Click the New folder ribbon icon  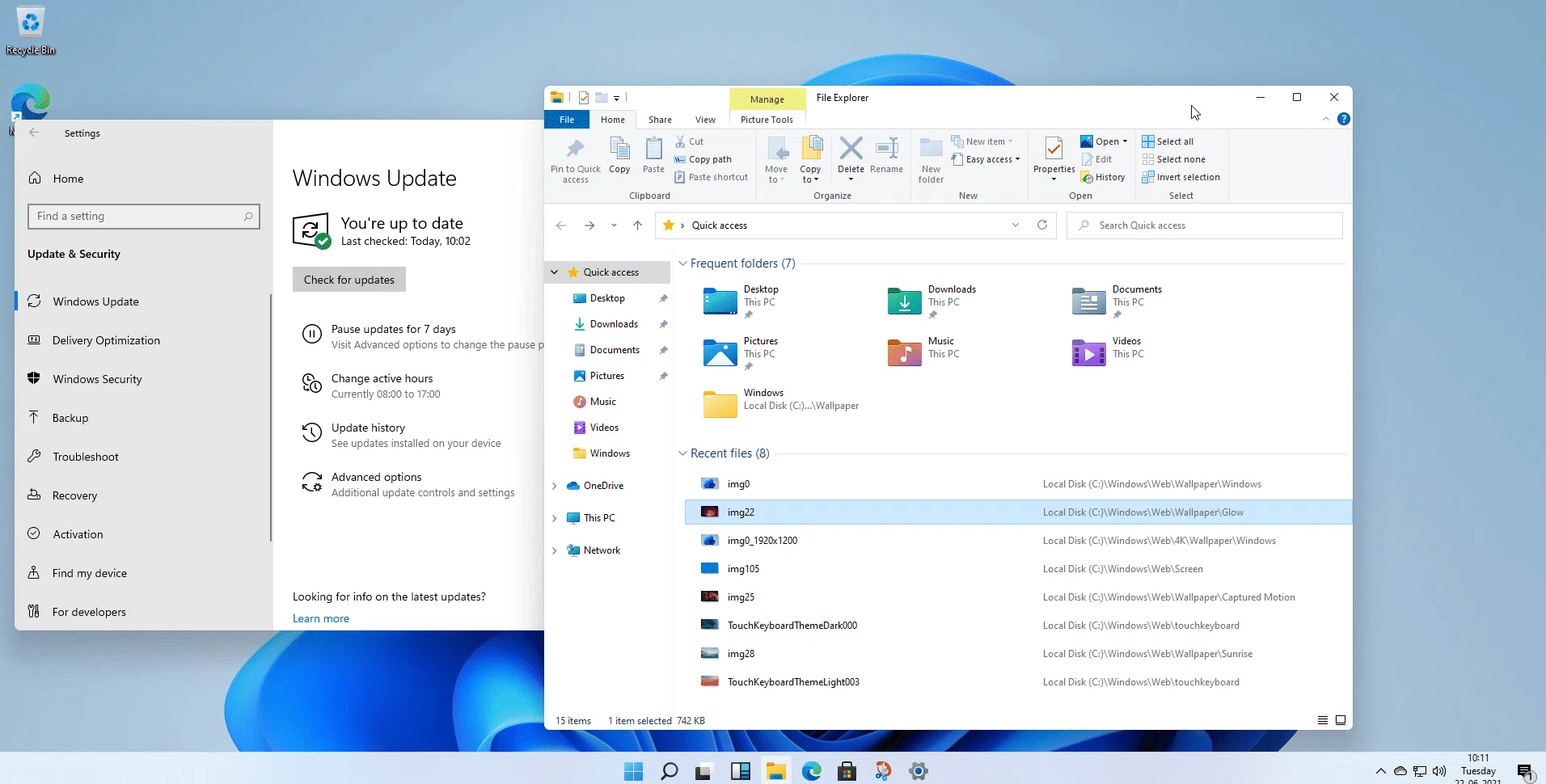(x=931, y=160)
